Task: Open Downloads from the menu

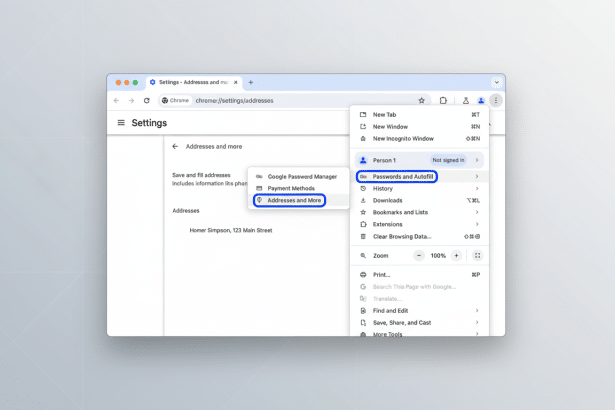Action: 420,200
